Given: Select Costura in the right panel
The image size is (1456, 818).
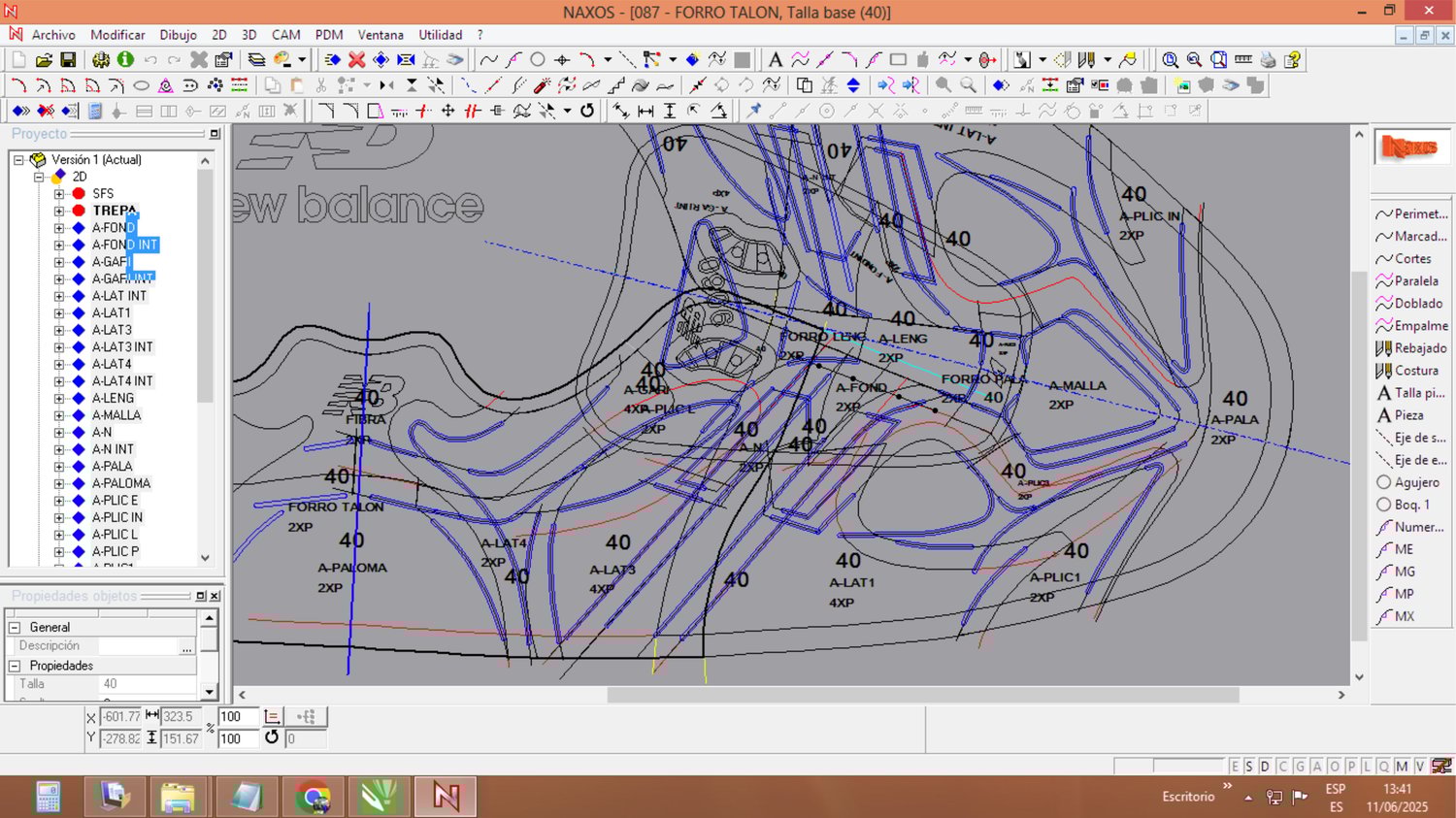Looking at the screenshot, I should click(1416, 371).
